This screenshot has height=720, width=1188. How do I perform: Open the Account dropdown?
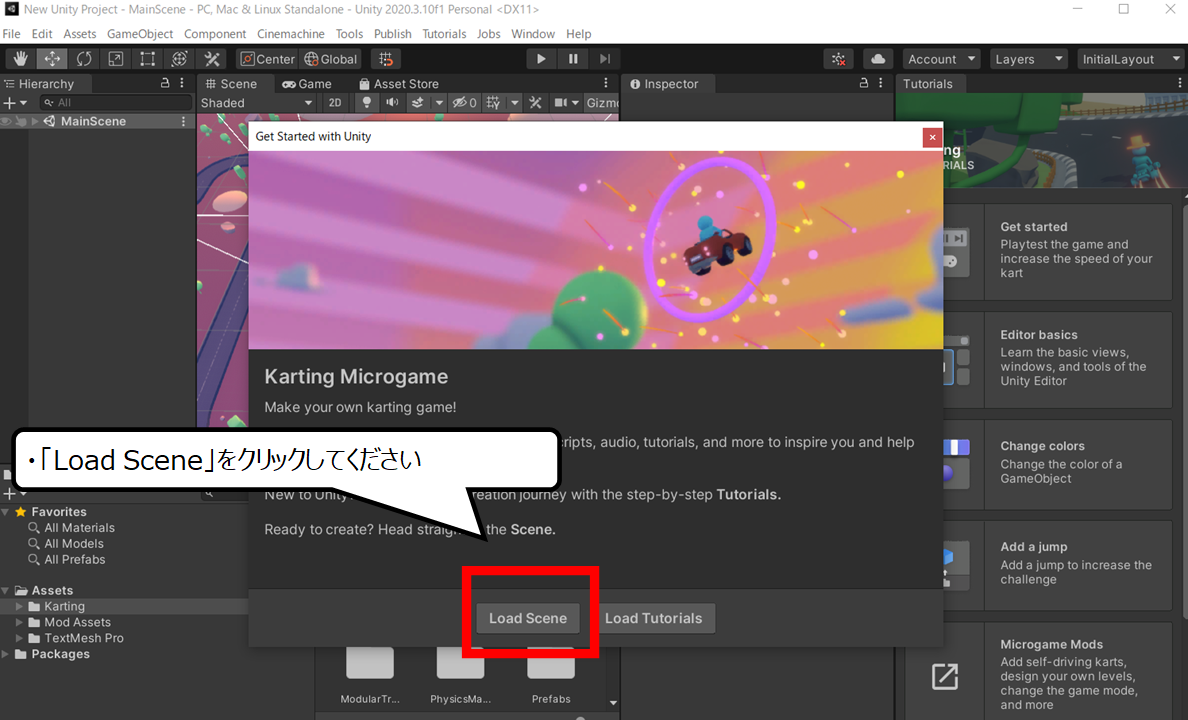click(942, 59)
